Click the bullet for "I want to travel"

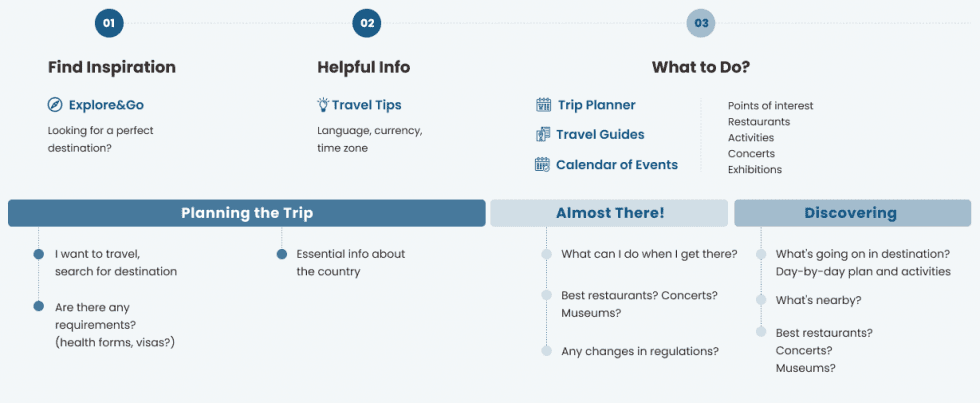(39, 254)
